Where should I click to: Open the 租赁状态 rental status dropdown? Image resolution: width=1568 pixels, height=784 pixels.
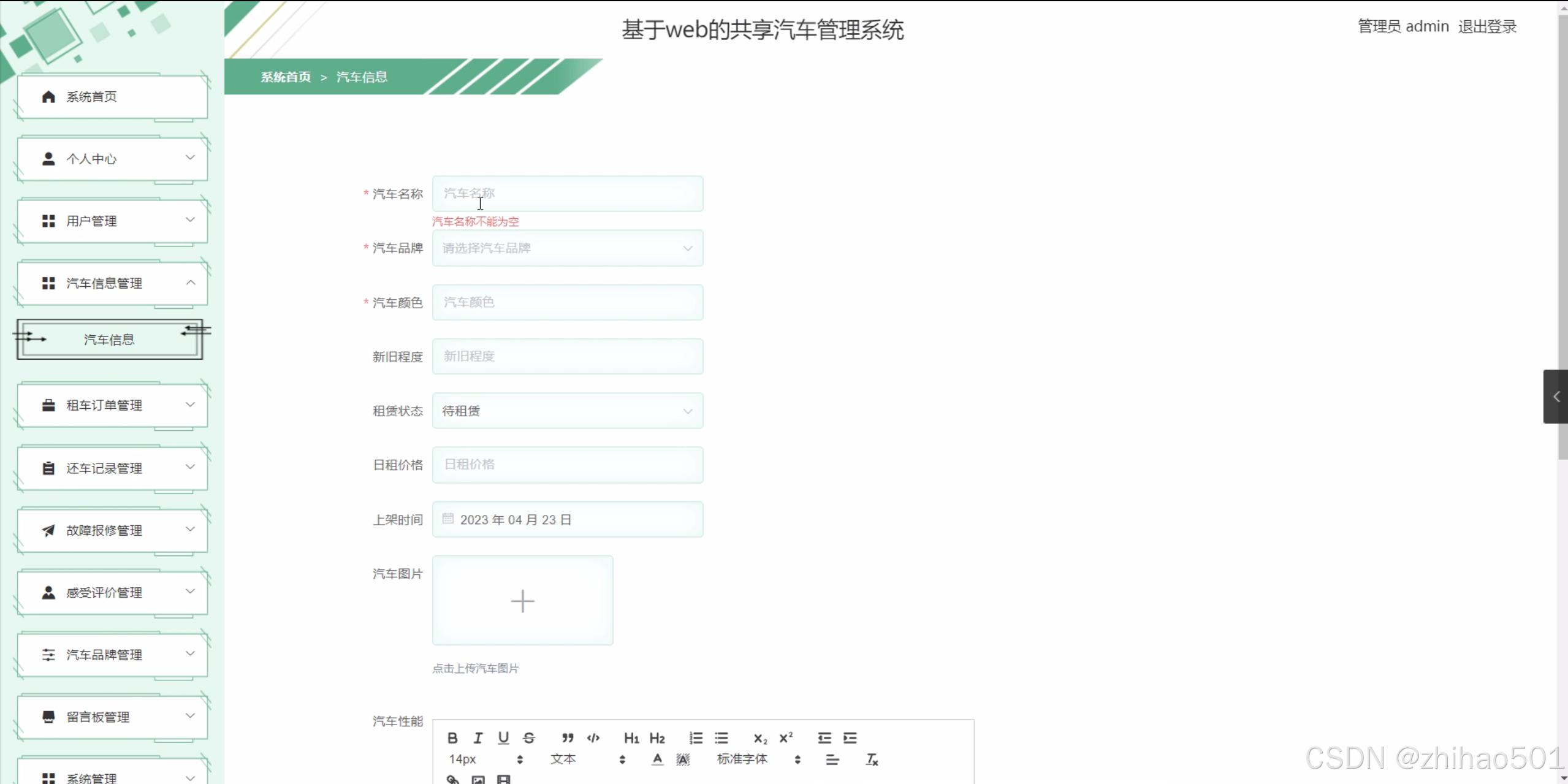pos(567,411)
